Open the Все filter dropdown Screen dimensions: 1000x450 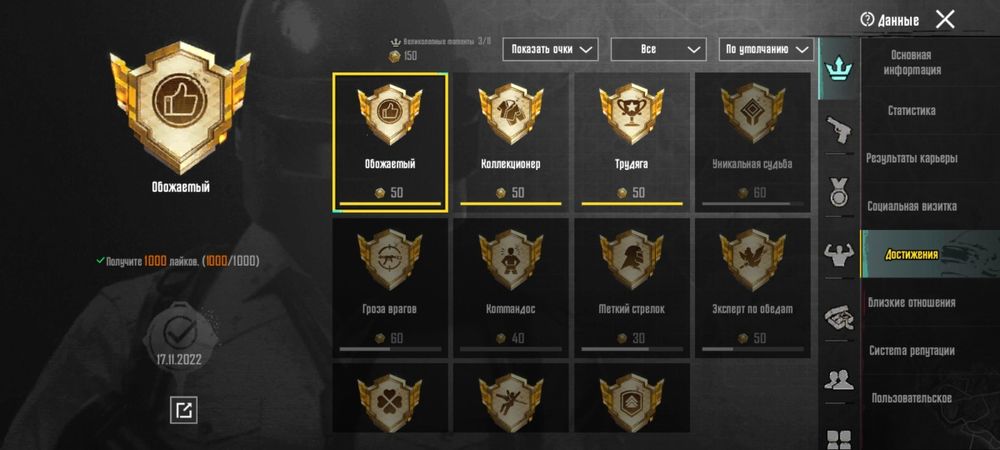tap(658, 49)
